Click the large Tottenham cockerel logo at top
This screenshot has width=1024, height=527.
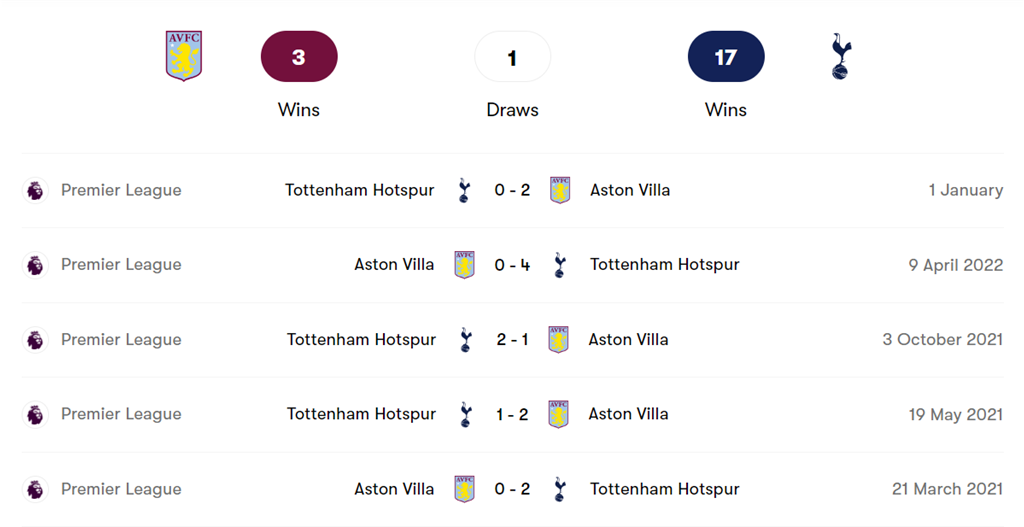pos(841,56)
